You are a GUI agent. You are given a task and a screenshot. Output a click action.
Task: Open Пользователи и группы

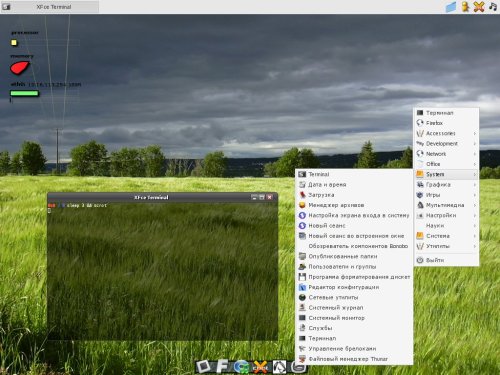click(354, 267)
